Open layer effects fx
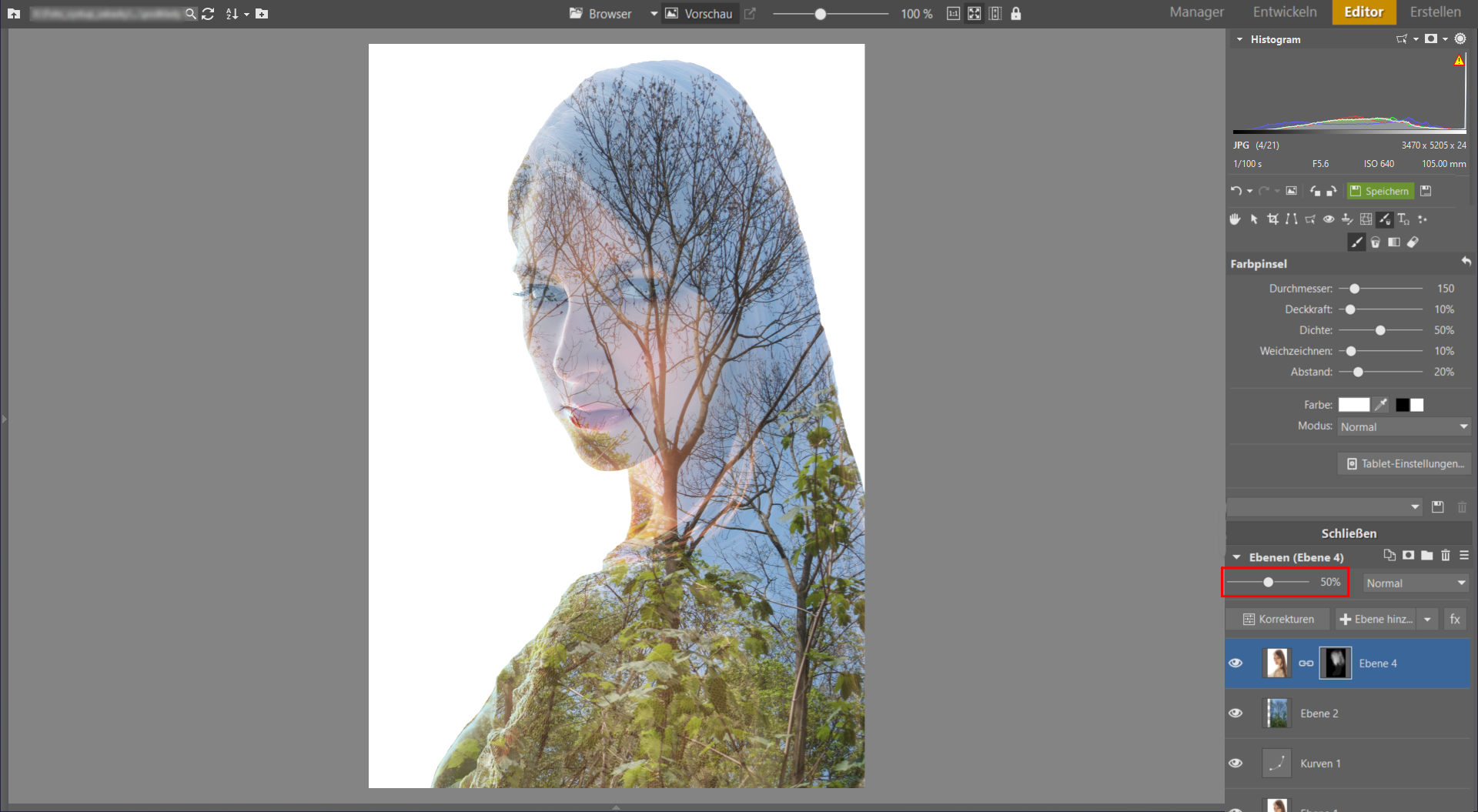This screenshot has height=812, width=1478. (1455, 620)
